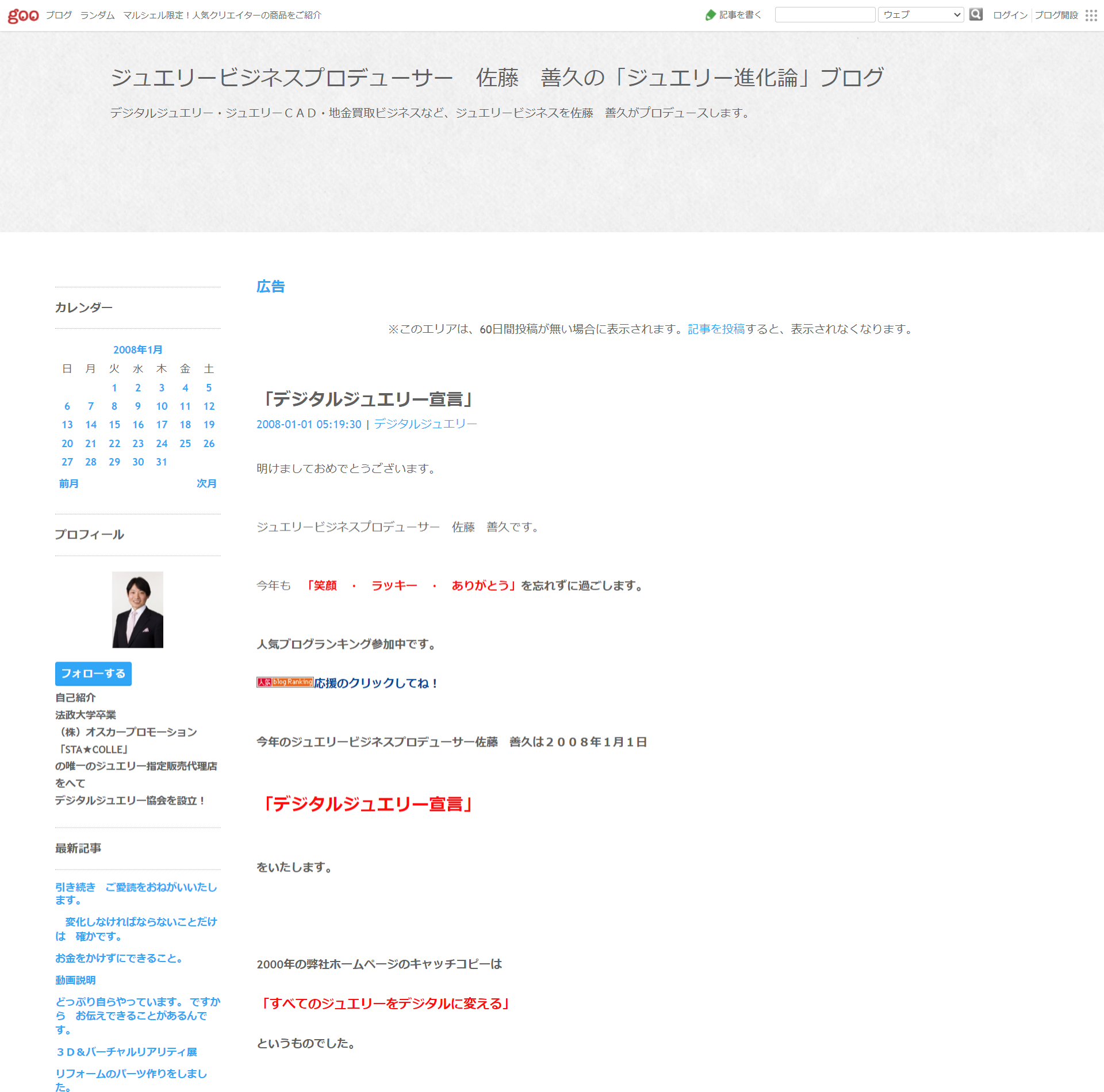Click the 広告 heading link
Screen dimensions: 1104x1092
click(x=270, y=286)
